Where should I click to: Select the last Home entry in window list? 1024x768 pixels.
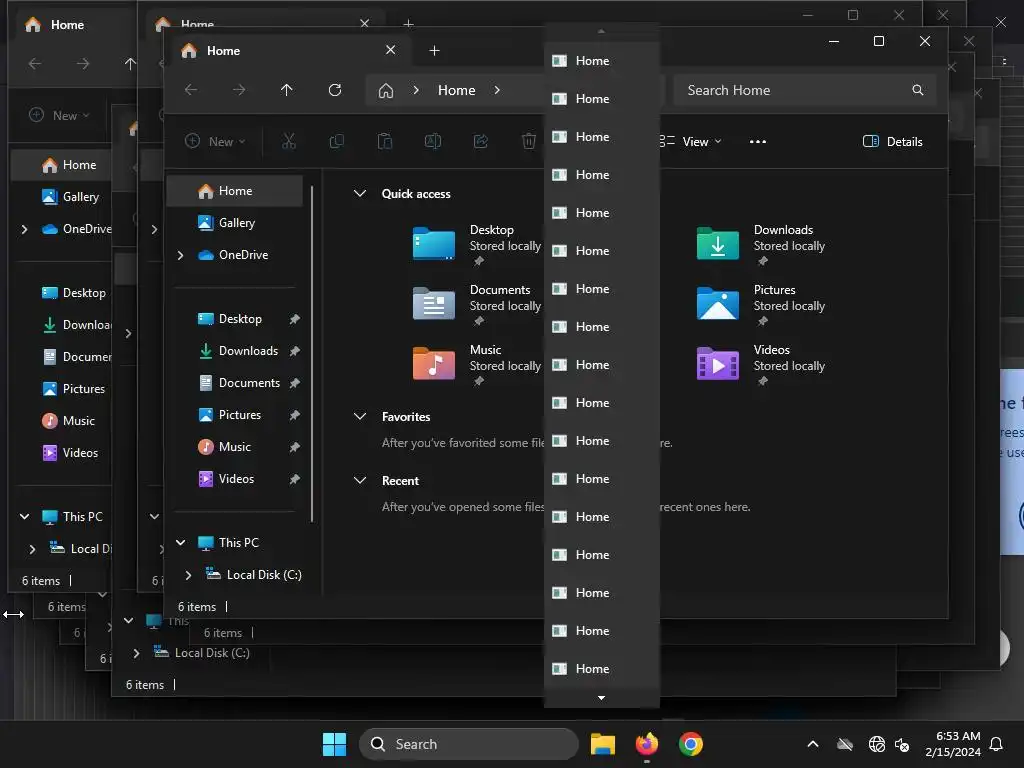601,669
